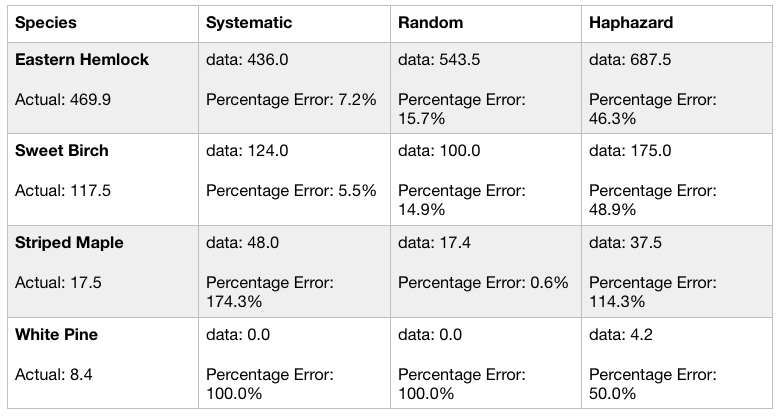Select the Sweet Birch species cell
This screenshot has height=416, width=780.
pyautogui.click(x=62, y=151)
